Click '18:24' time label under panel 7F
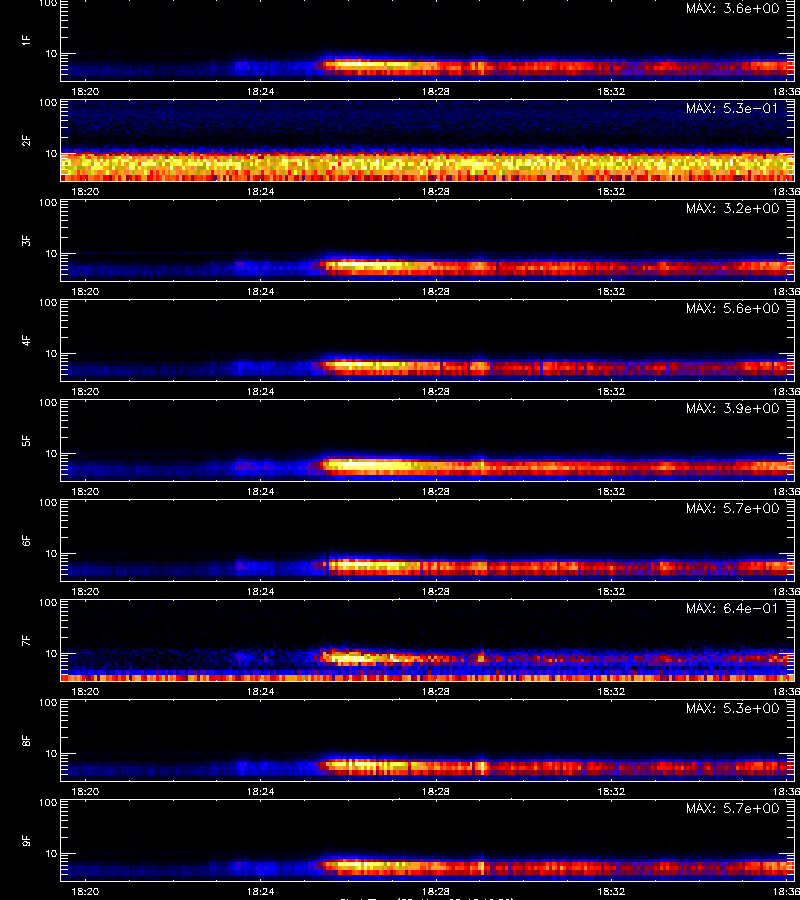 coord(261,691)
